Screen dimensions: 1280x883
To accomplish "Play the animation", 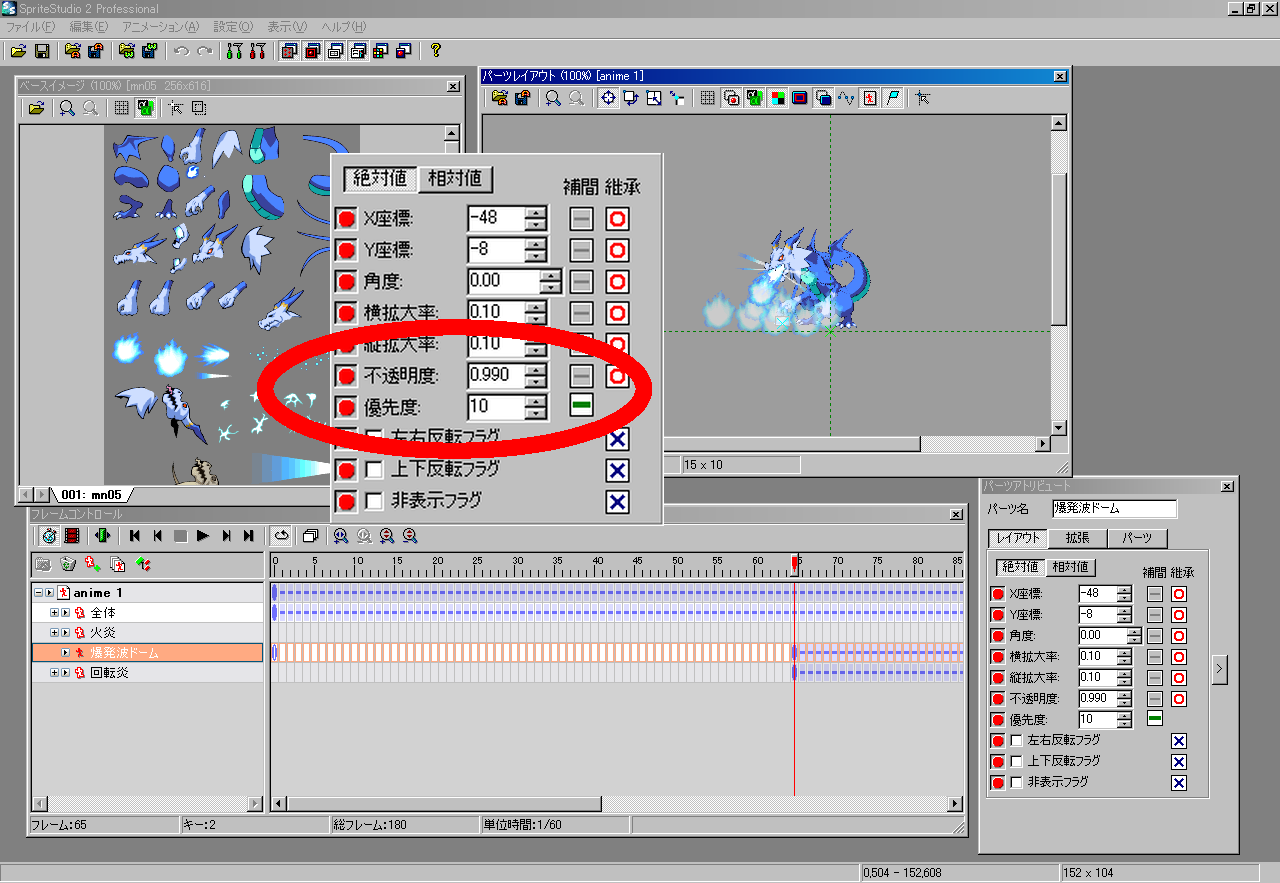I will [x=203, y=536].
